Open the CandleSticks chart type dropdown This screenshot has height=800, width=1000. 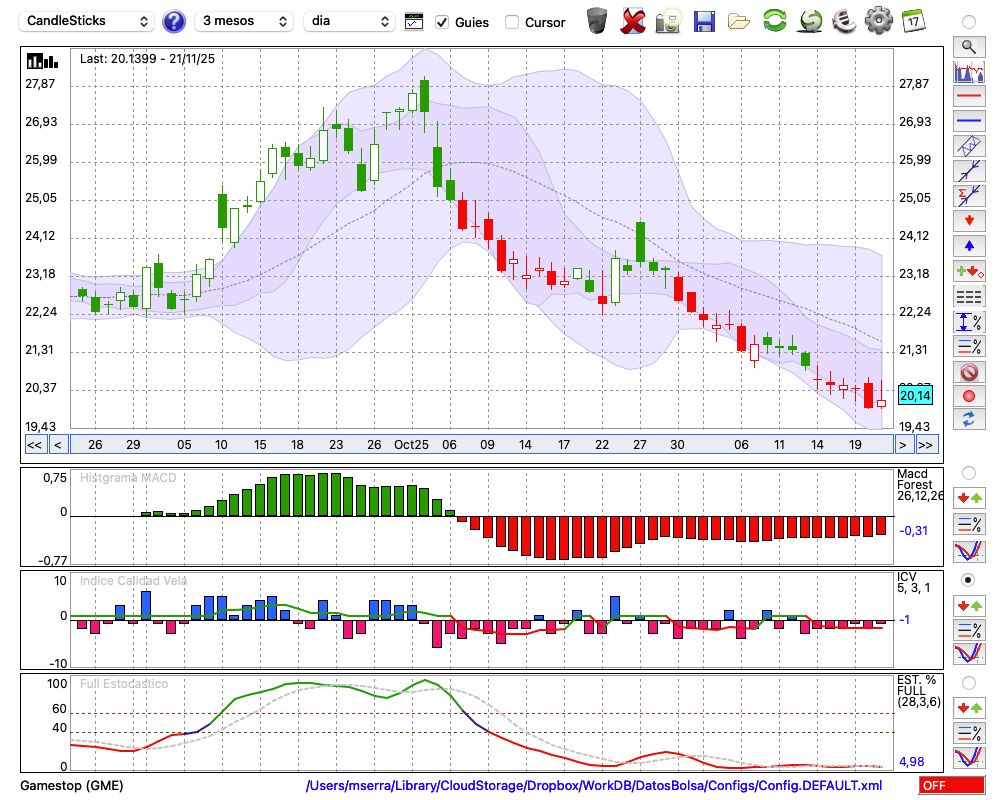click(87, 21)
